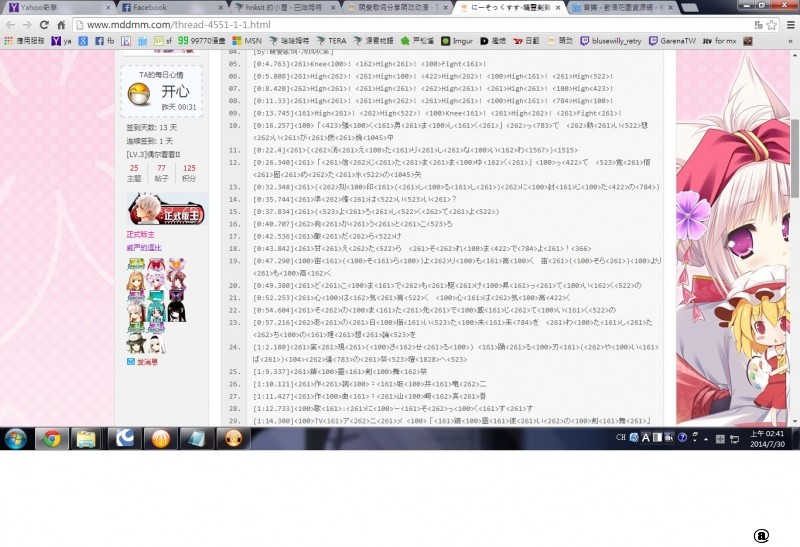Open the bluesewilly_retry Twitch bookmark
This screenshot has height=547, width=800.
611,41
